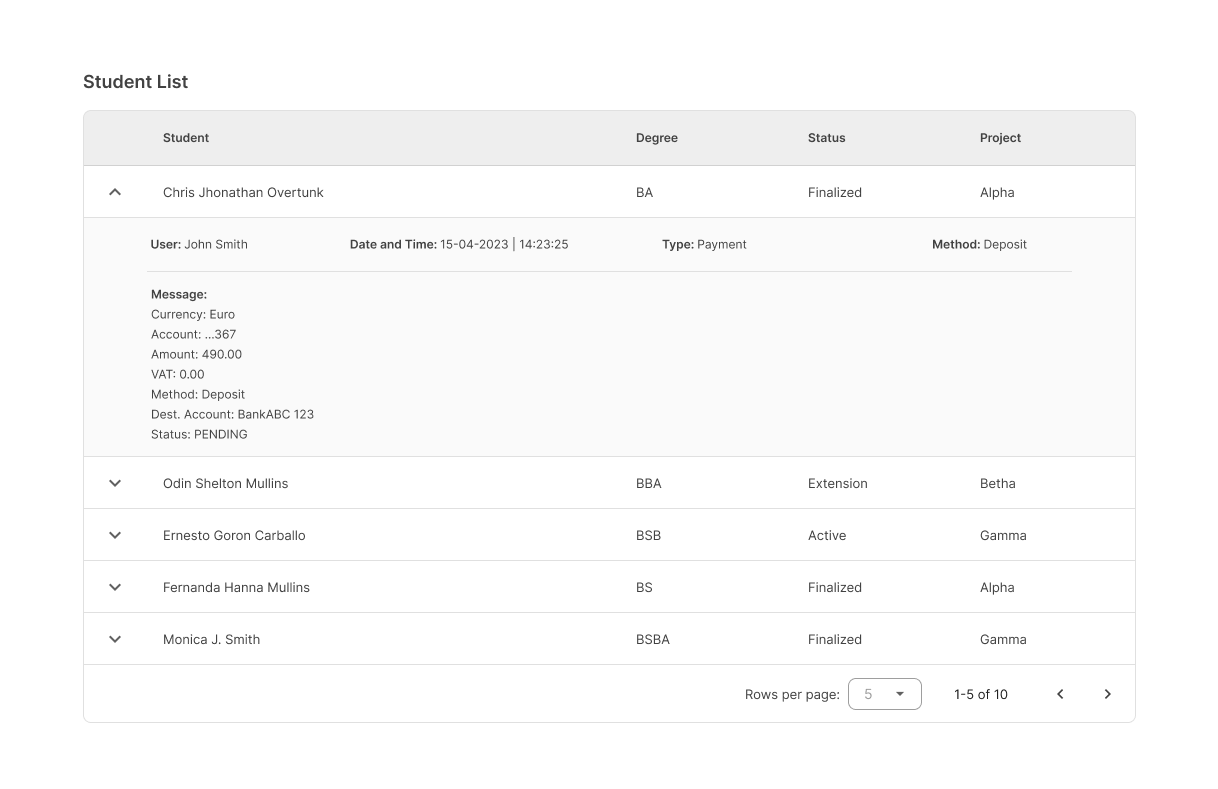The image size is (1218, 789).
Task: Click the BSBA degree cell
Action: coord(652,639)
